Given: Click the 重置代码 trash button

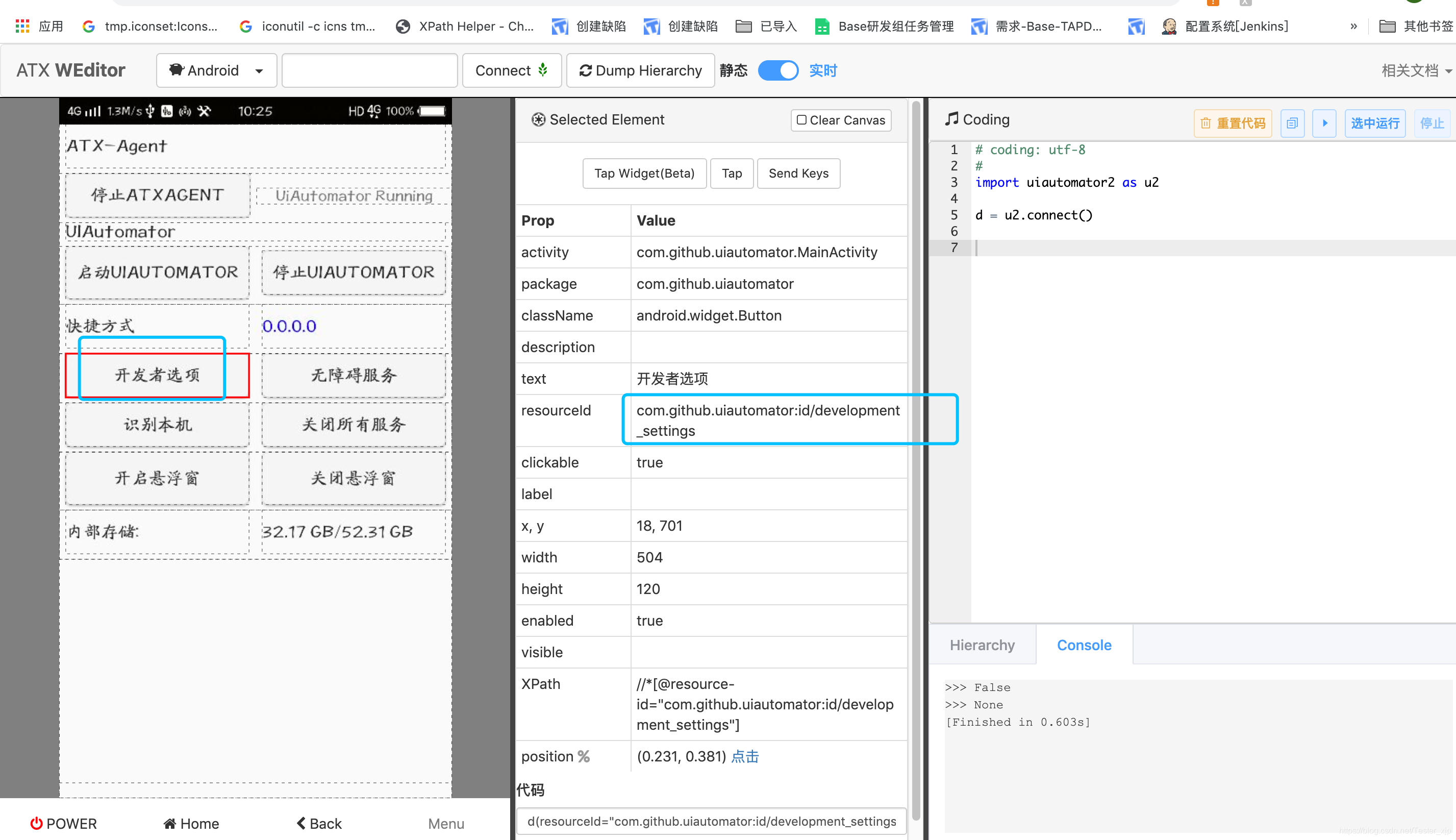Looking at the screenshot, I should [x=1232, y=123].
